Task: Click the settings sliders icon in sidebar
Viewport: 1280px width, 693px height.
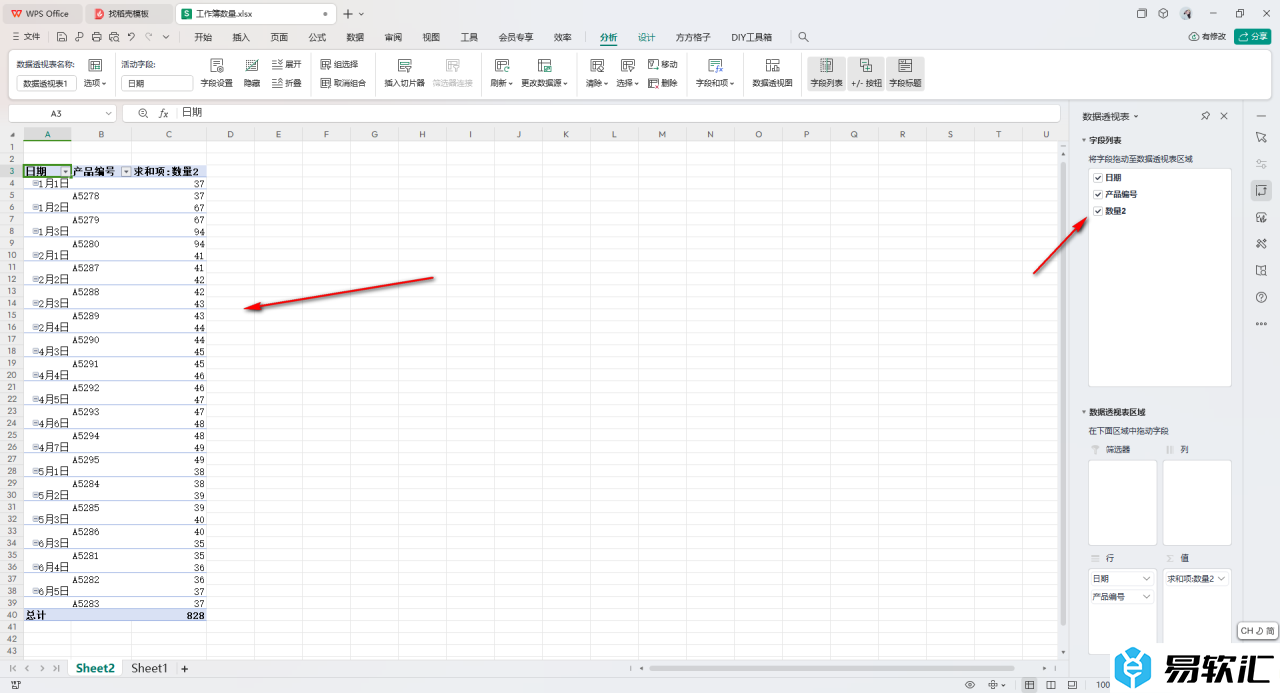Action: (x=1261, y=163)
